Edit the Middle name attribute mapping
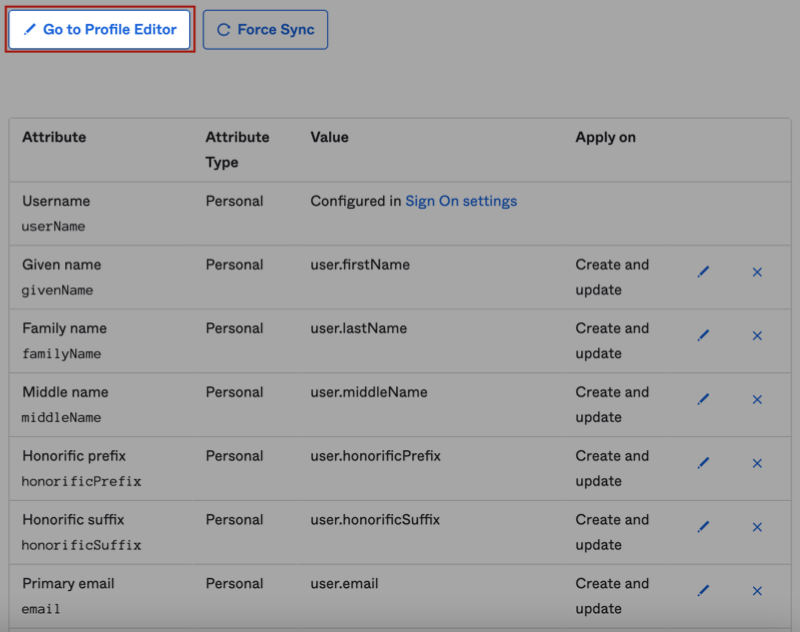Image resolution: width=800 pixels, height=632 pixels. 704,399
